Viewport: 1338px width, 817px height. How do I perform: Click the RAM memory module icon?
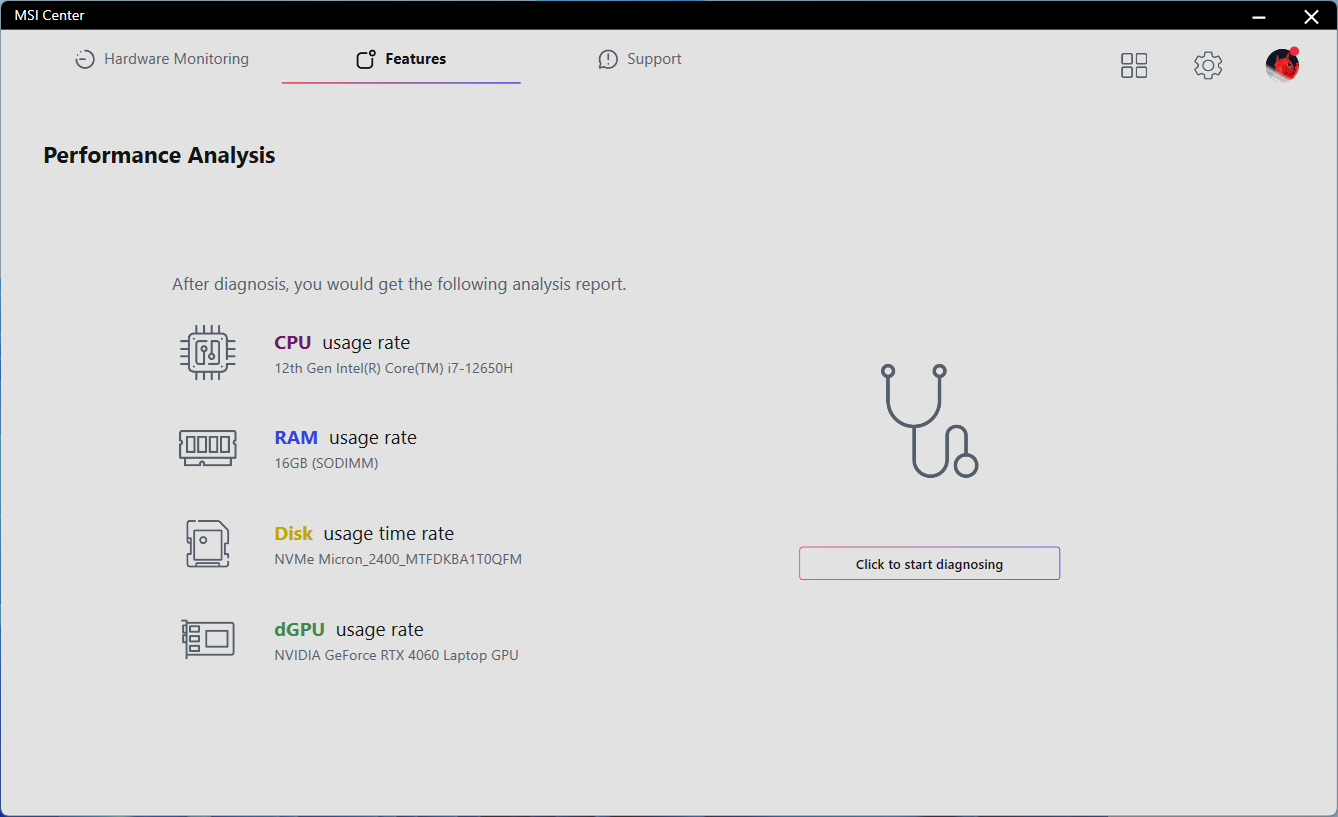tap(208, 447)
